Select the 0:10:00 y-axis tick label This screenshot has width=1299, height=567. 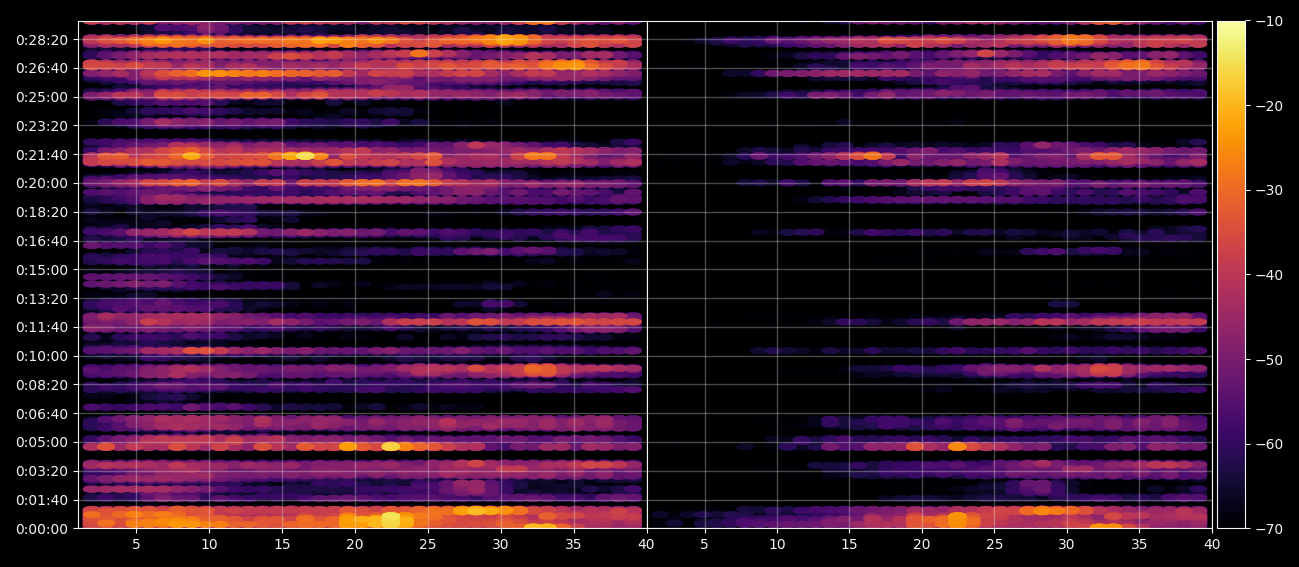[42, 356]
